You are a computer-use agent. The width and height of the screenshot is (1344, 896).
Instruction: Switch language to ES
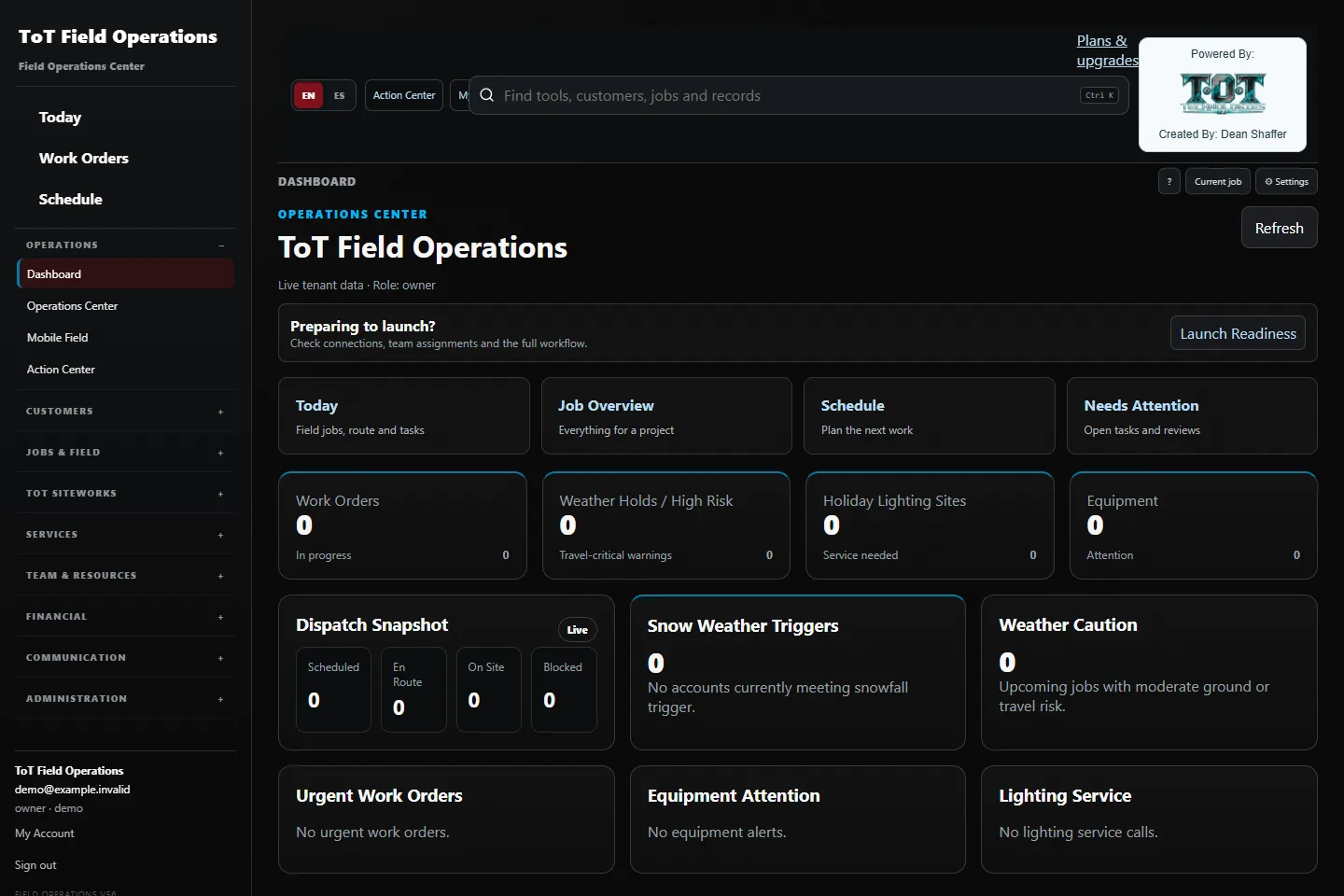[x=339, y=95]
